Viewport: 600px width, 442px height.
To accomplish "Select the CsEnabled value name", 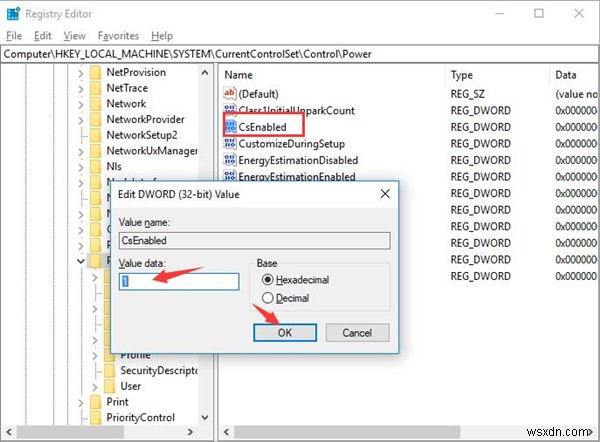I will click(x=262, y=127).
